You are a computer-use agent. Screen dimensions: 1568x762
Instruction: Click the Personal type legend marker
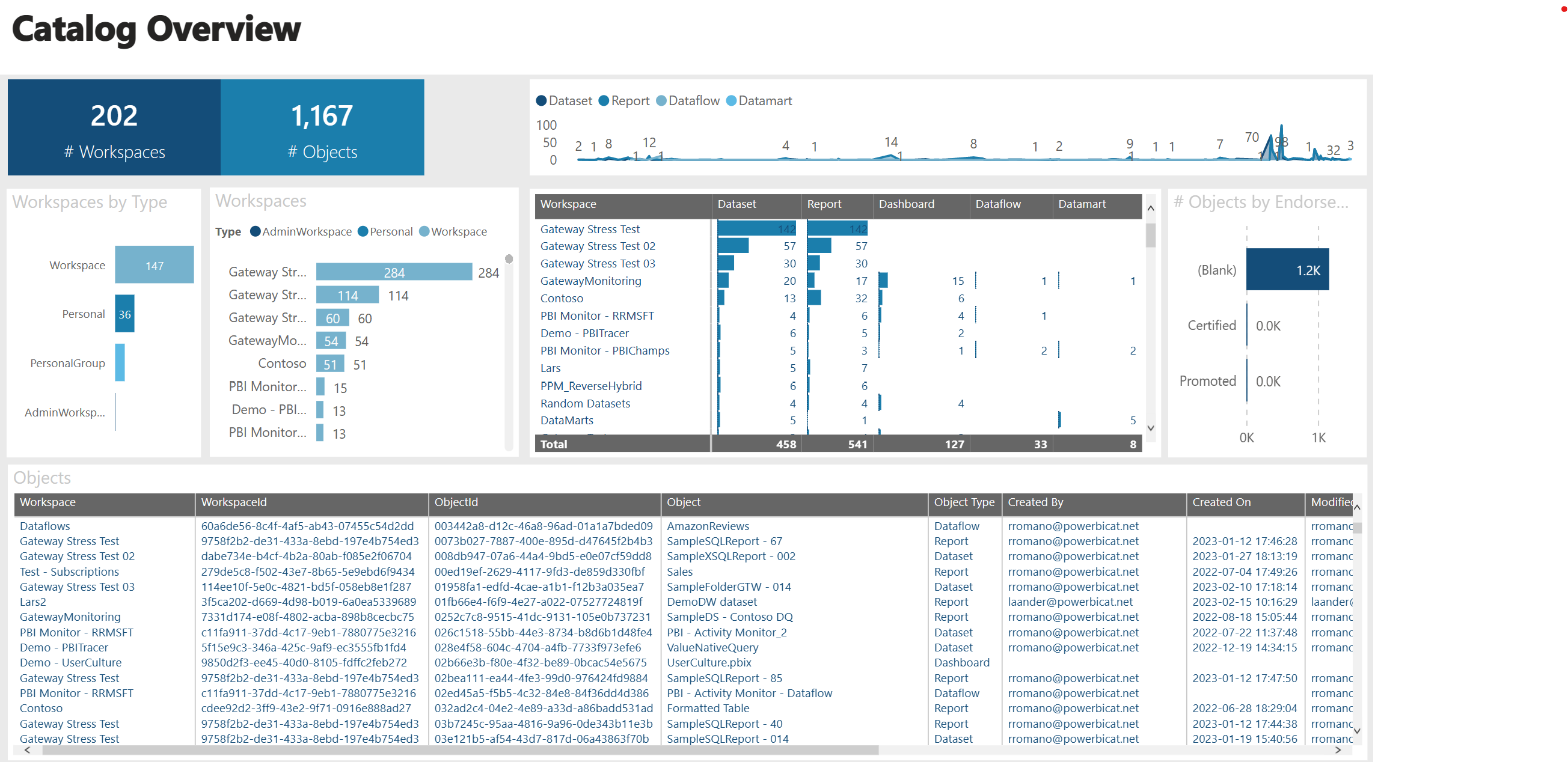363,231
